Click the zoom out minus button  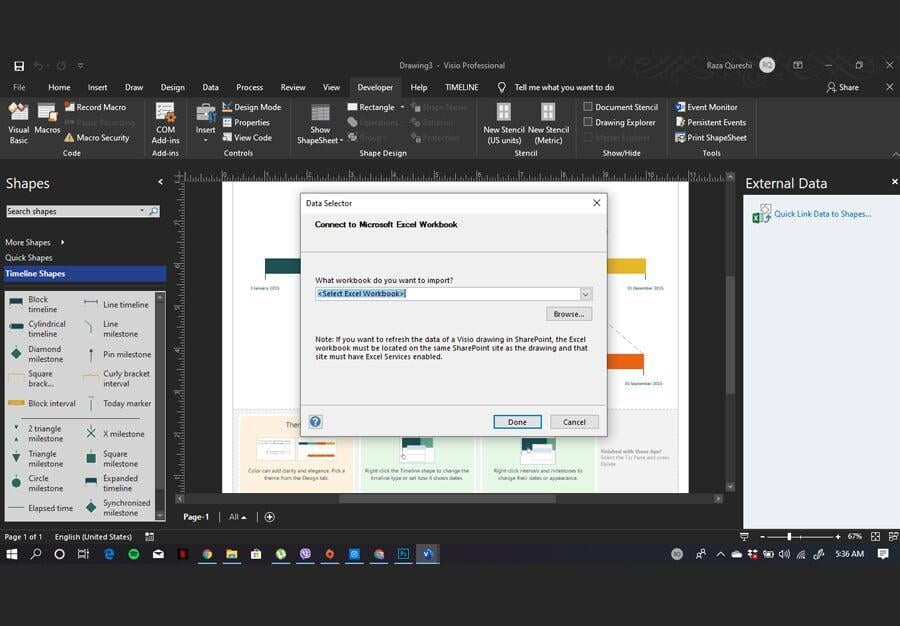[x=762, y=536]
